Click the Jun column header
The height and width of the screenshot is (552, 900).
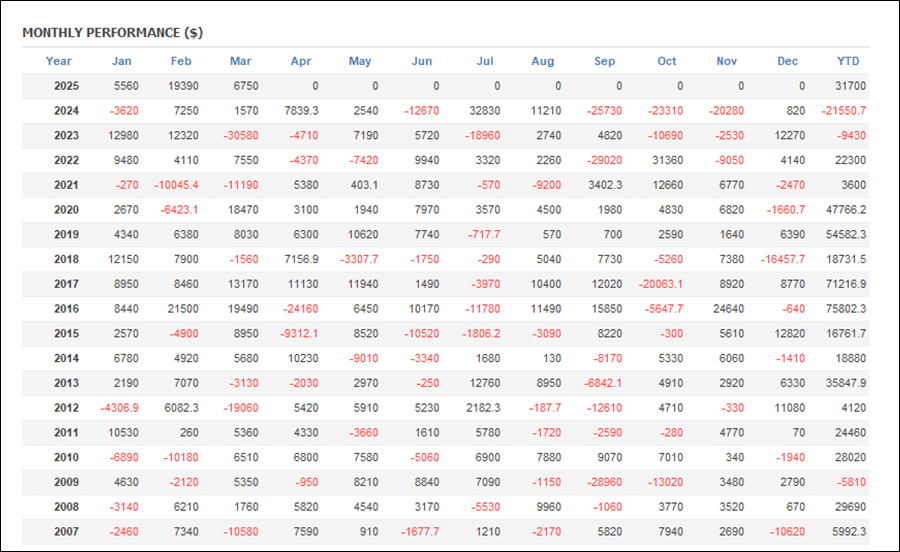pyautogui.click(x=421, y=61)
